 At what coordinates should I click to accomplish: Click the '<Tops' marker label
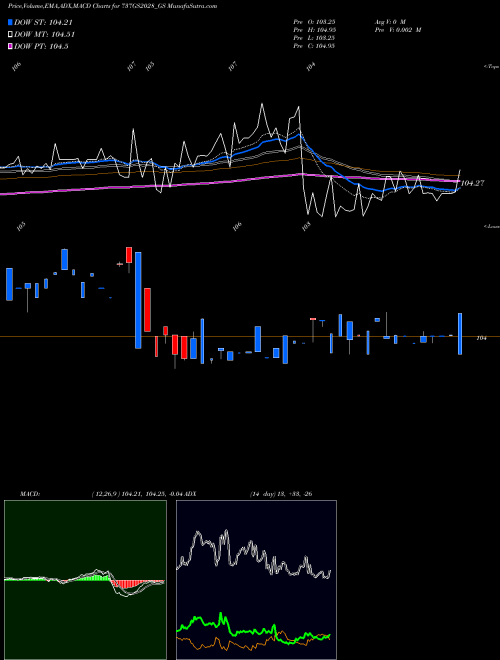click(x=491, y=67)
